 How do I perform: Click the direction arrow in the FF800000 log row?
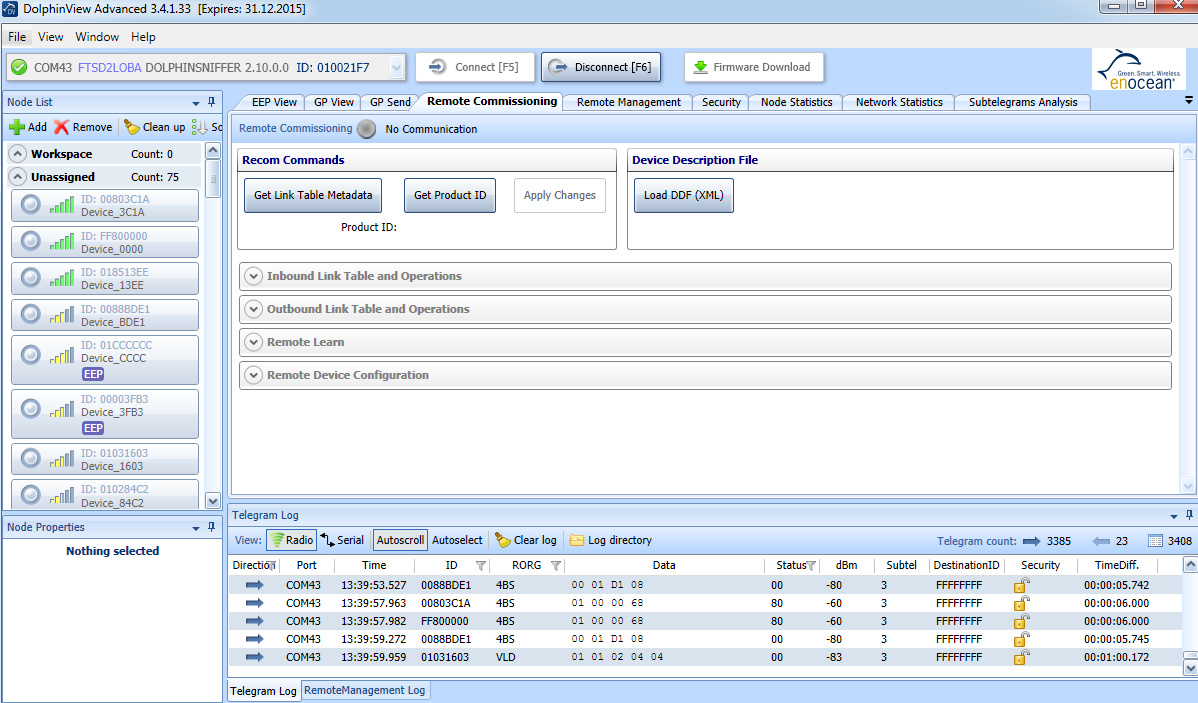[x=254, y=621]
